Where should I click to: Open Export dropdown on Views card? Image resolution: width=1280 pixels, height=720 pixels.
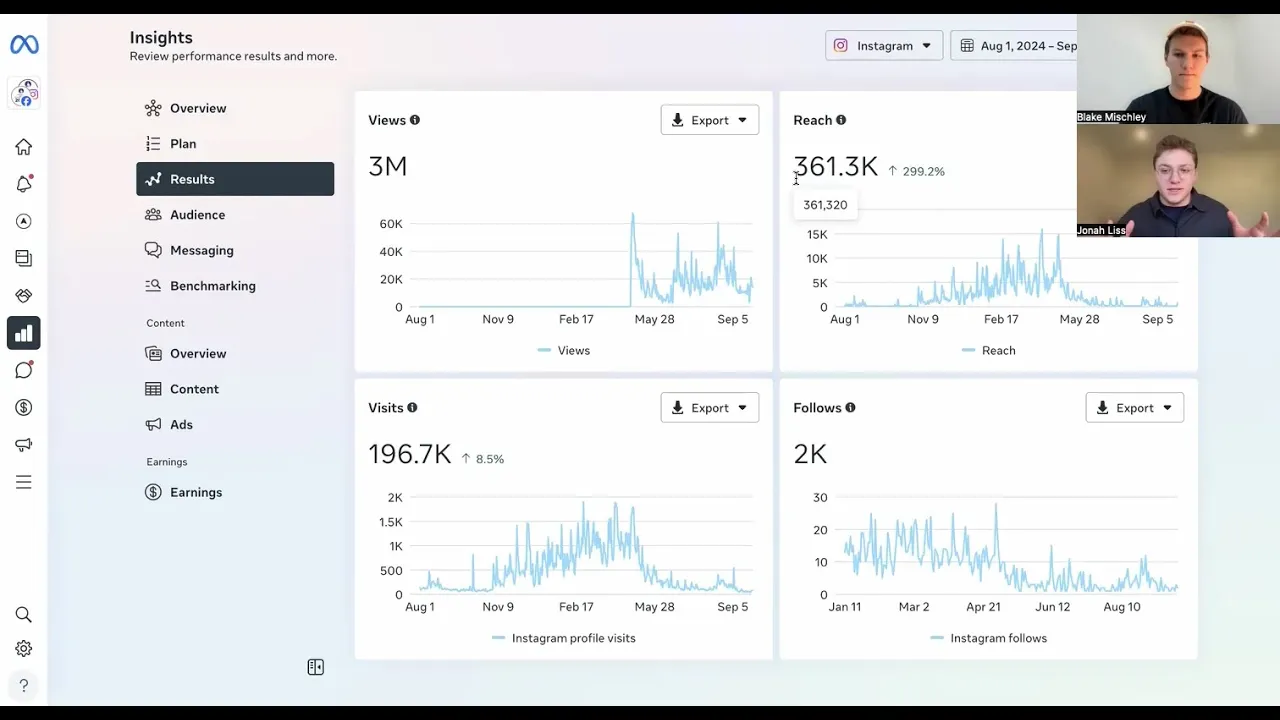[x=710, y=120]
